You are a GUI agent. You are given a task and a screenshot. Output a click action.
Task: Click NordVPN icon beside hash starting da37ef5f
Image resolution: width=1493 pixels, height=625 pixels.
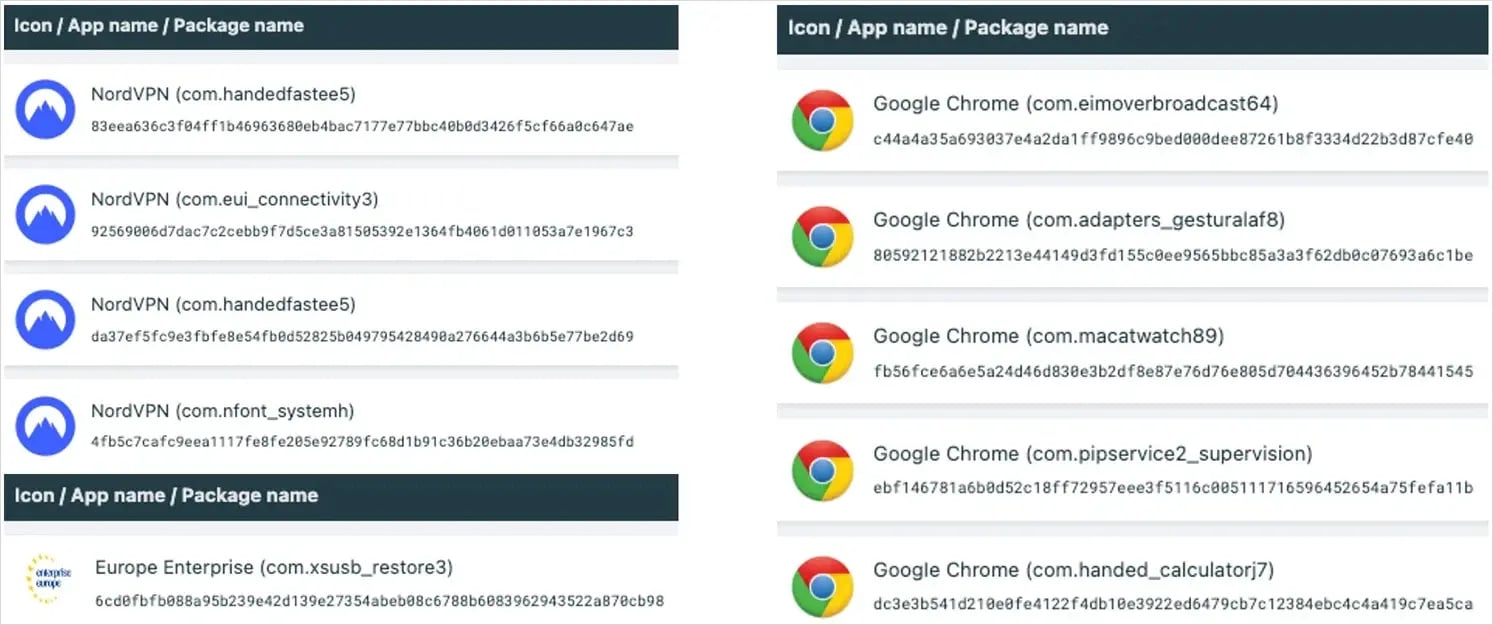pos(46,320)
